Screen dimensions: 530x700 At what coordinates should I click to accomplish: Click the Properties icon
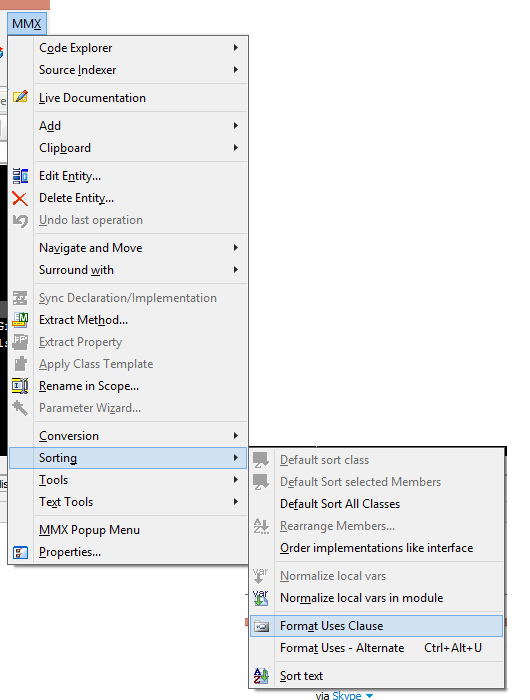point(20,552)
